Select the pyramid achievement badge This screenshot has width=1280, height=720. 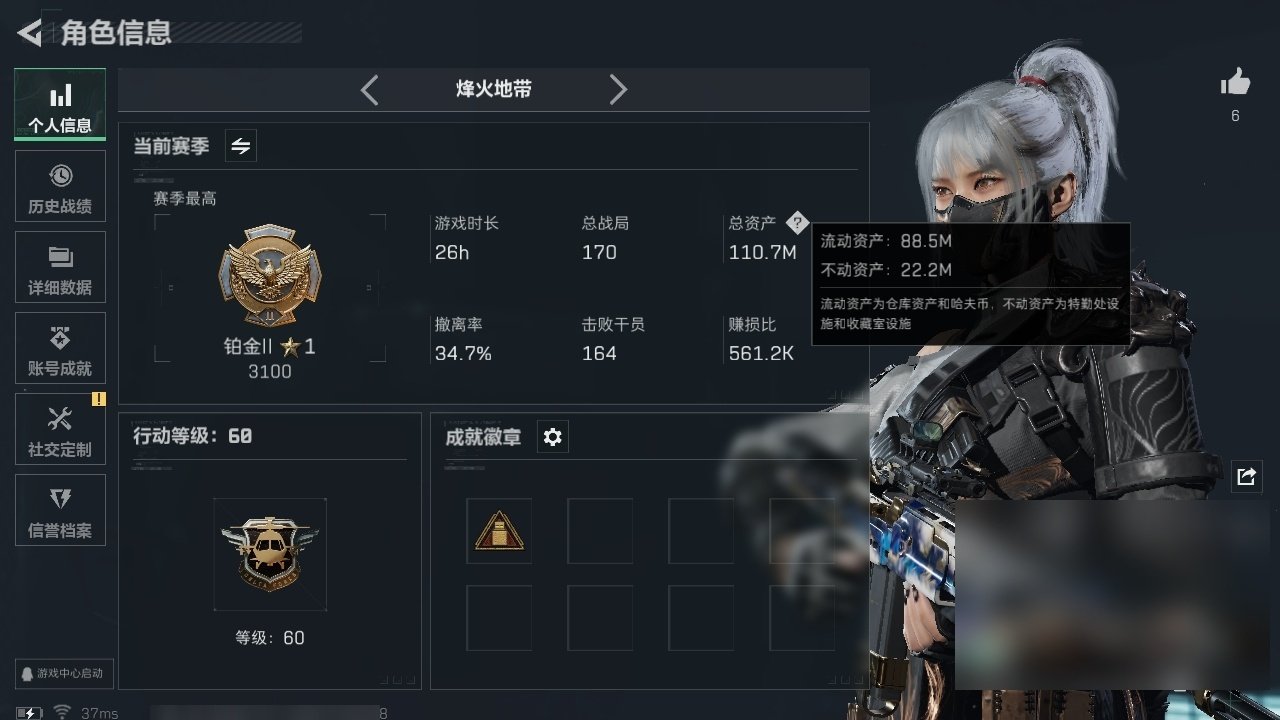pyautogui.click(x=499, y=531)
